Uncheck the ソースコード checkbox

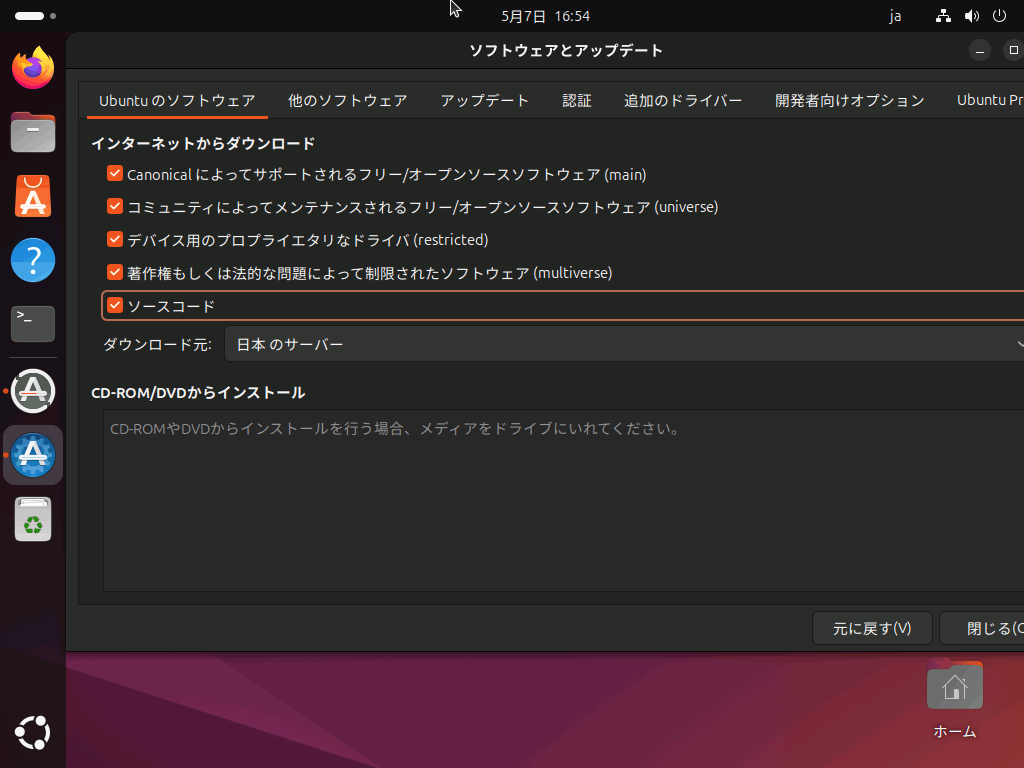115,305
